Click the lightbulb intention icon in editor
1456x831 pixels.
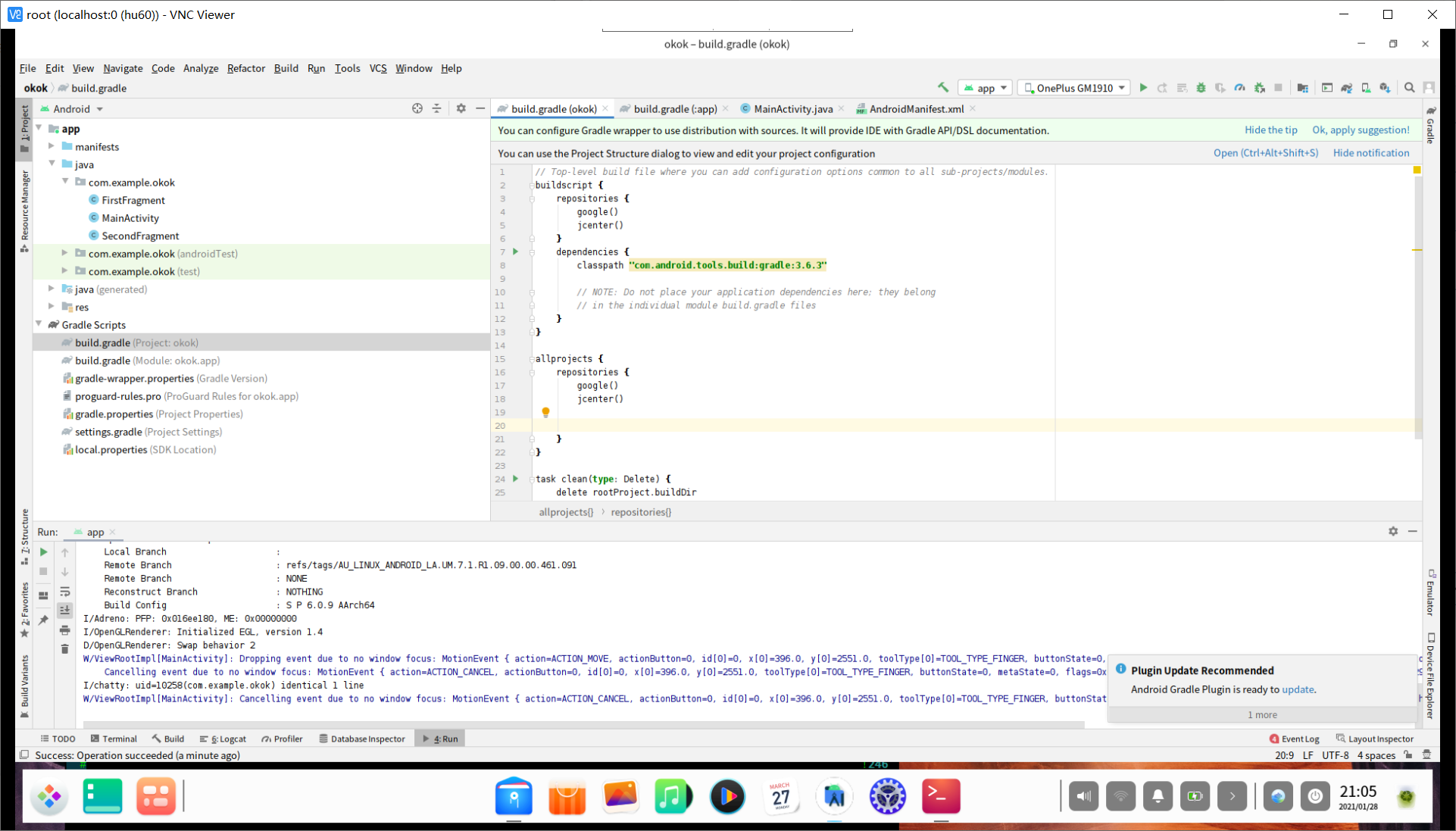click(x=545, y=412)
